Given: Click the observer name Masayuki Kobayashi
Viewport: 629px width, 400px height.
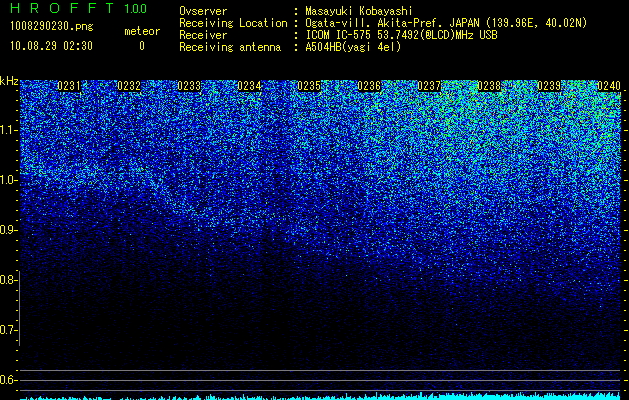Looking at the screenshot, I should [358, 11].
